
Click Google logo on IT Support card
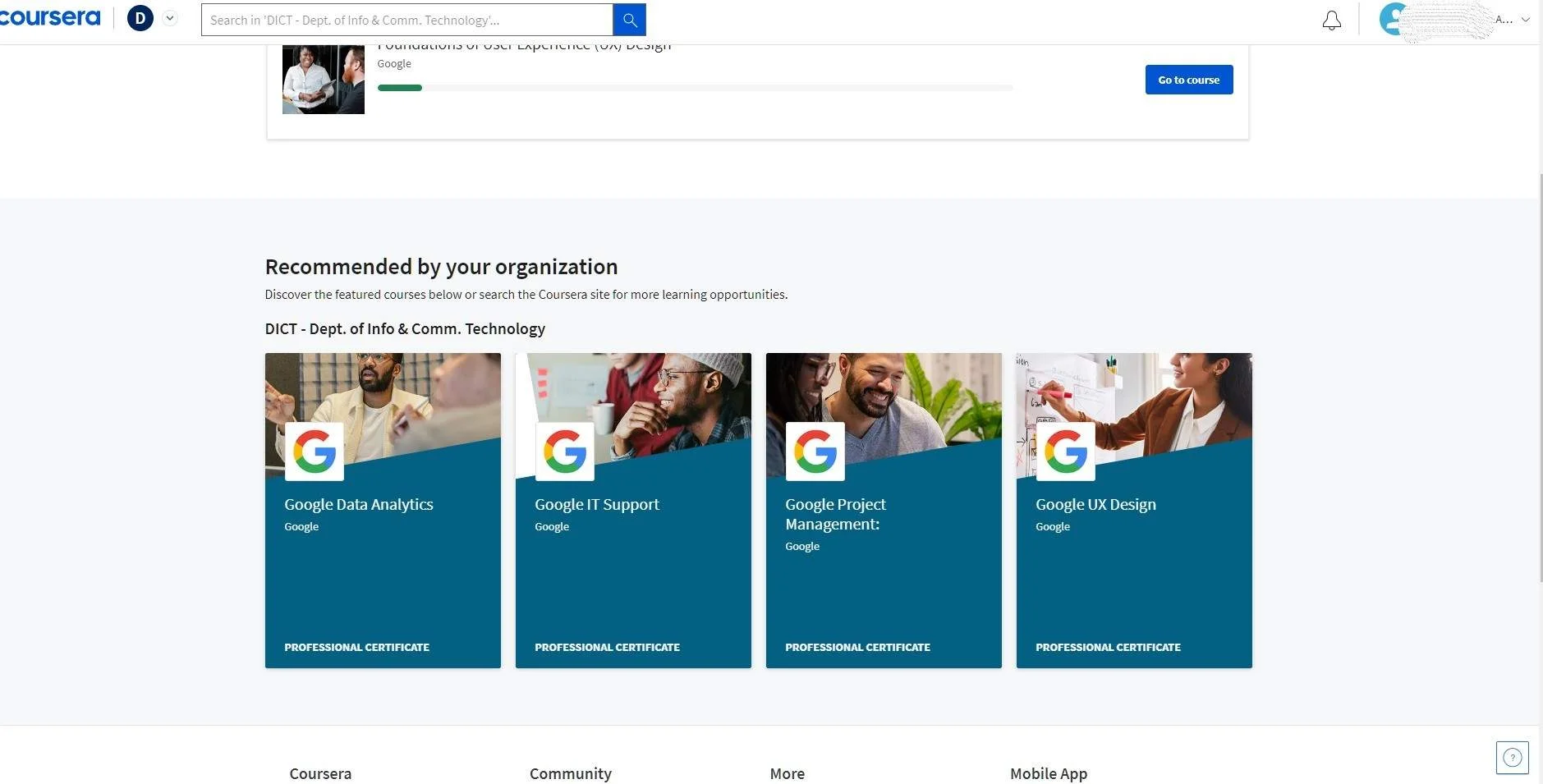[565, 452]
